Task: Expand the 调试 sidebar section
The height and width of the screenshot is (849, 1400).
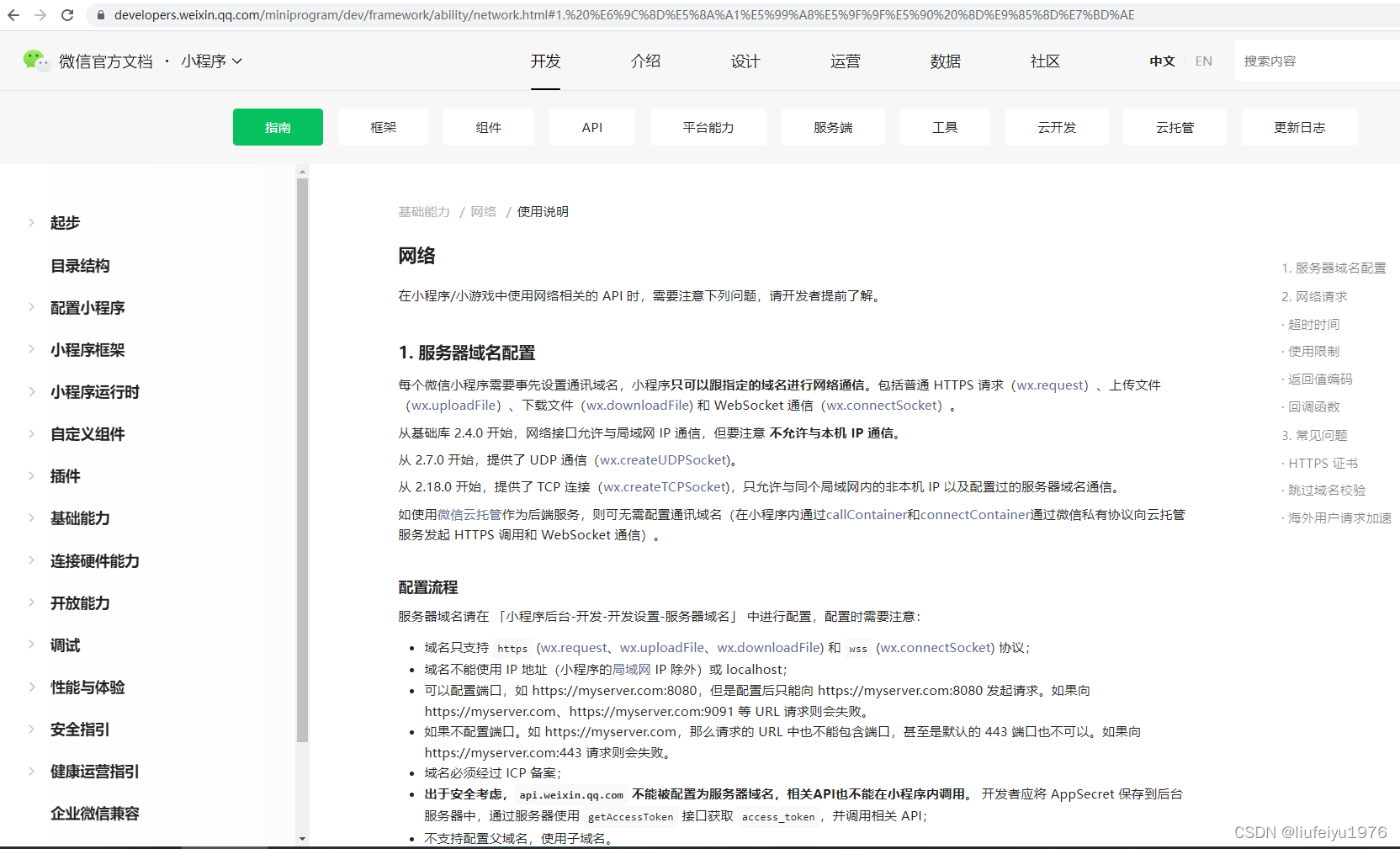Action: (x=31, y=645)
